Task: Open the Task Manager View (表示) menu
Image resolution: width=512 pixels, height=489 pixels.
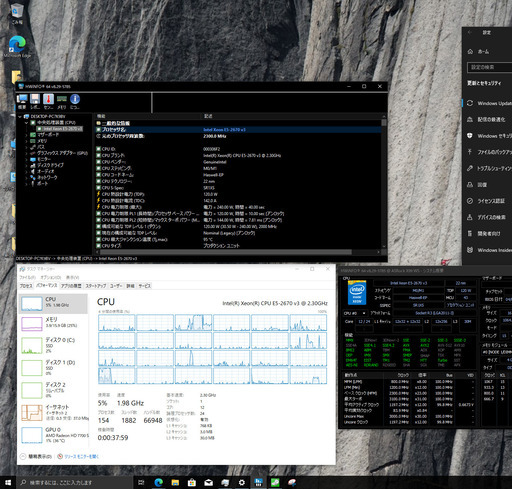Action: (72, 277)
